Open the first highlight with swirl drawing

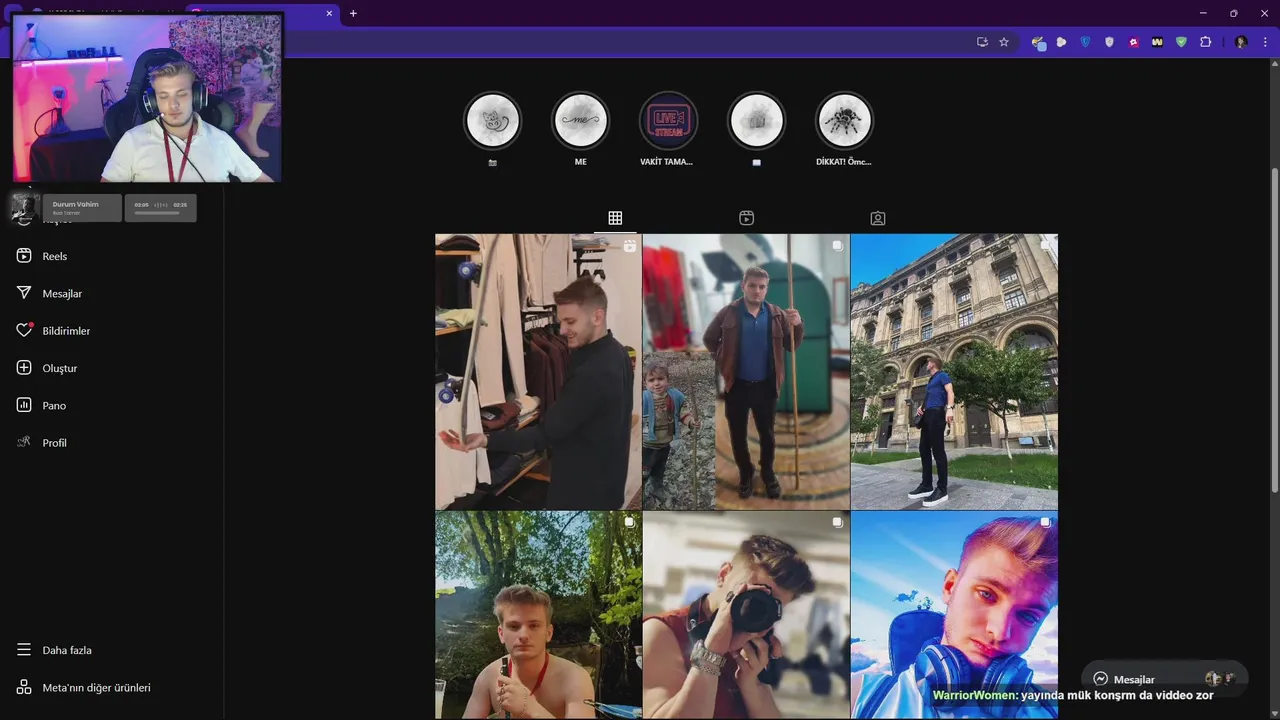[492, 121]
